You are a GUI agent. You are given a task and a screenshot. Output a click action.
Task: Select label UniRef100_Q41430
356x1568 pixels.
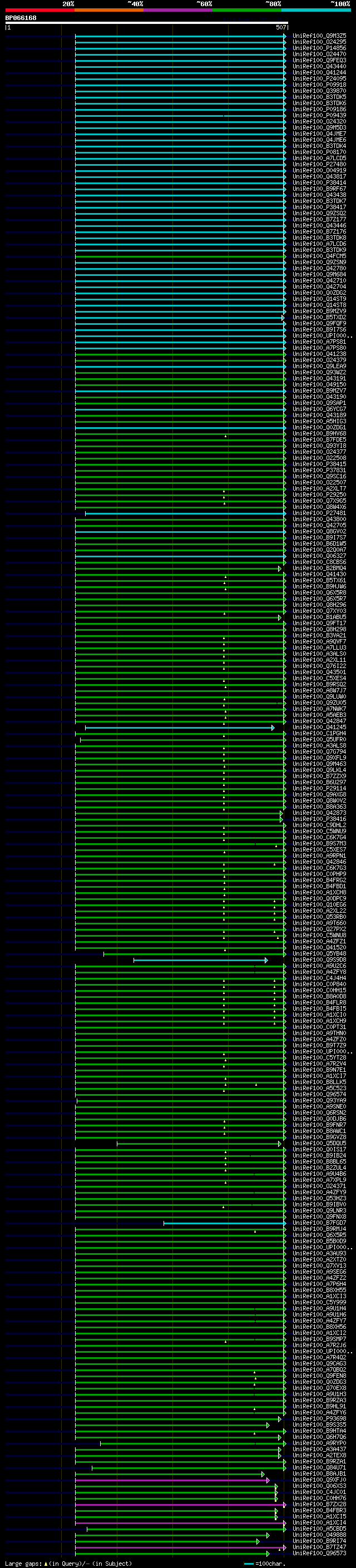[x=319, y=574]
